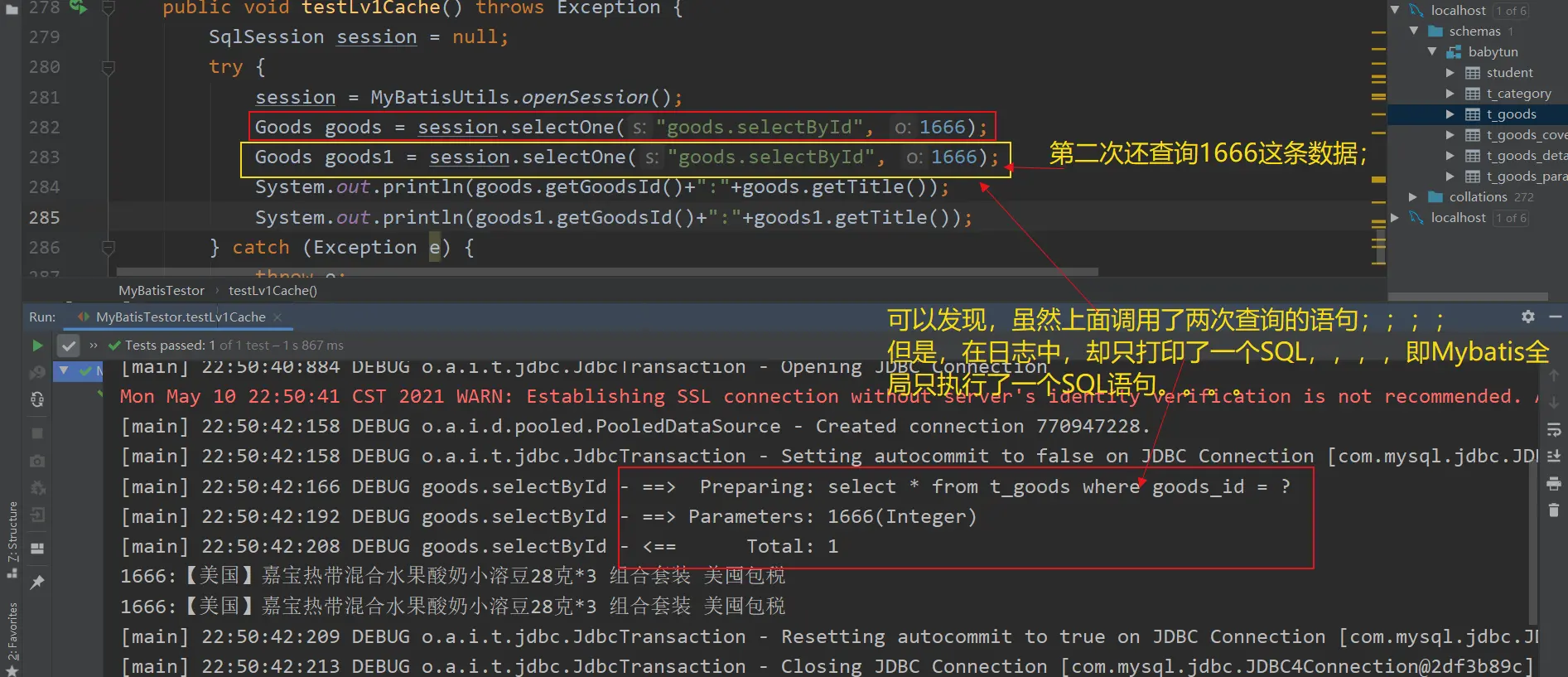The height and width of the screenshot is (677, 1568).
Task: Select the t_goods table
Action: 1511,114
